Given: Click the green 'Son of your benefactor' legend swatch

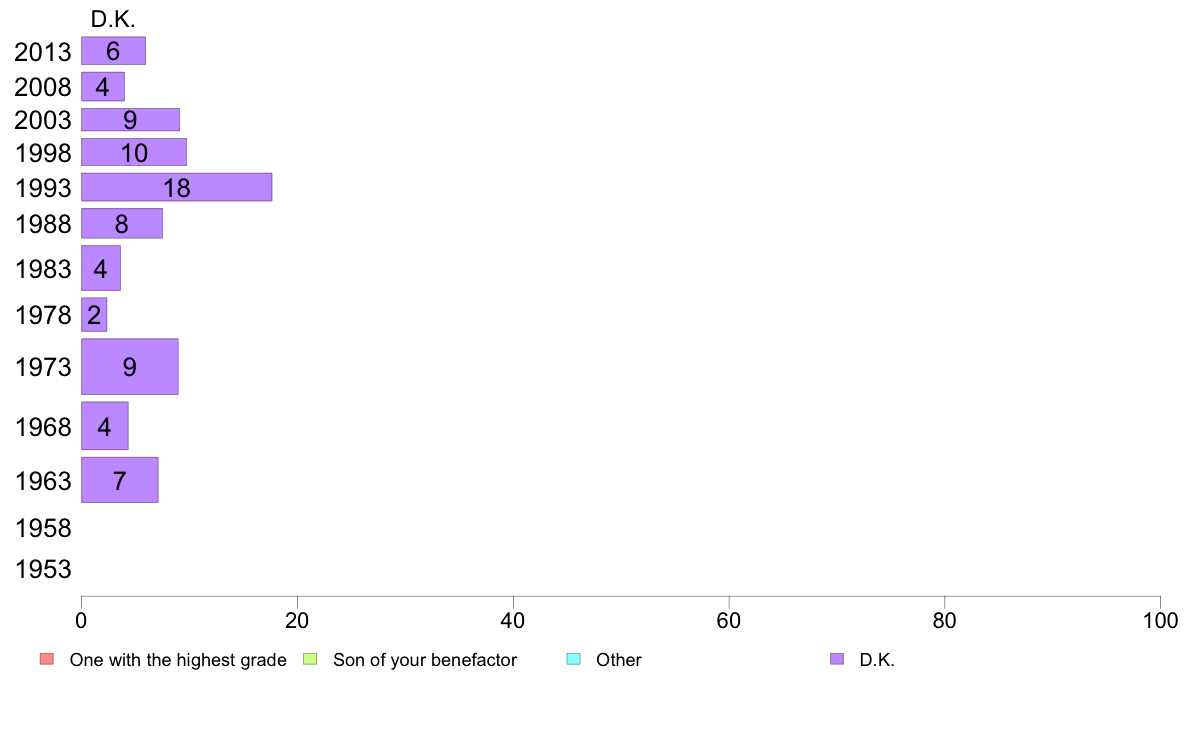Looking at the screenshot, I should point(310,659).
